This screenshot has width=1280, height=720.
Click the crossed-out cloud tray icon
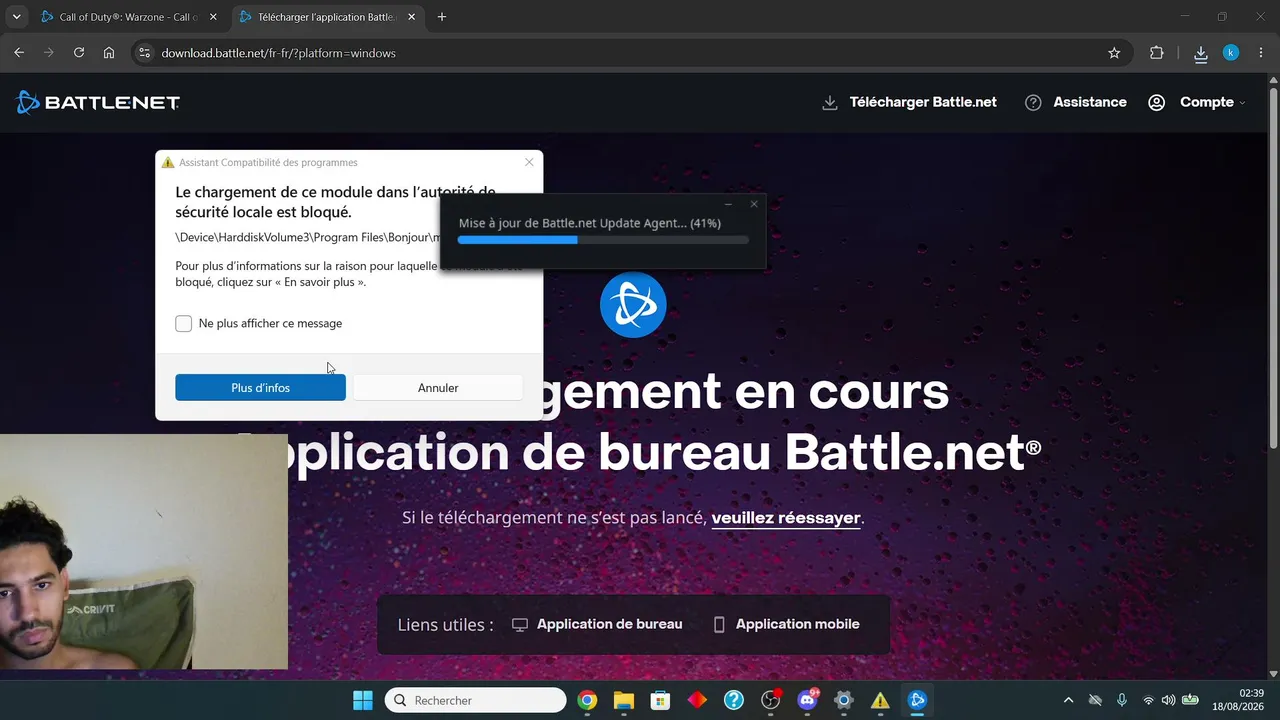[x=1095, y=700]
